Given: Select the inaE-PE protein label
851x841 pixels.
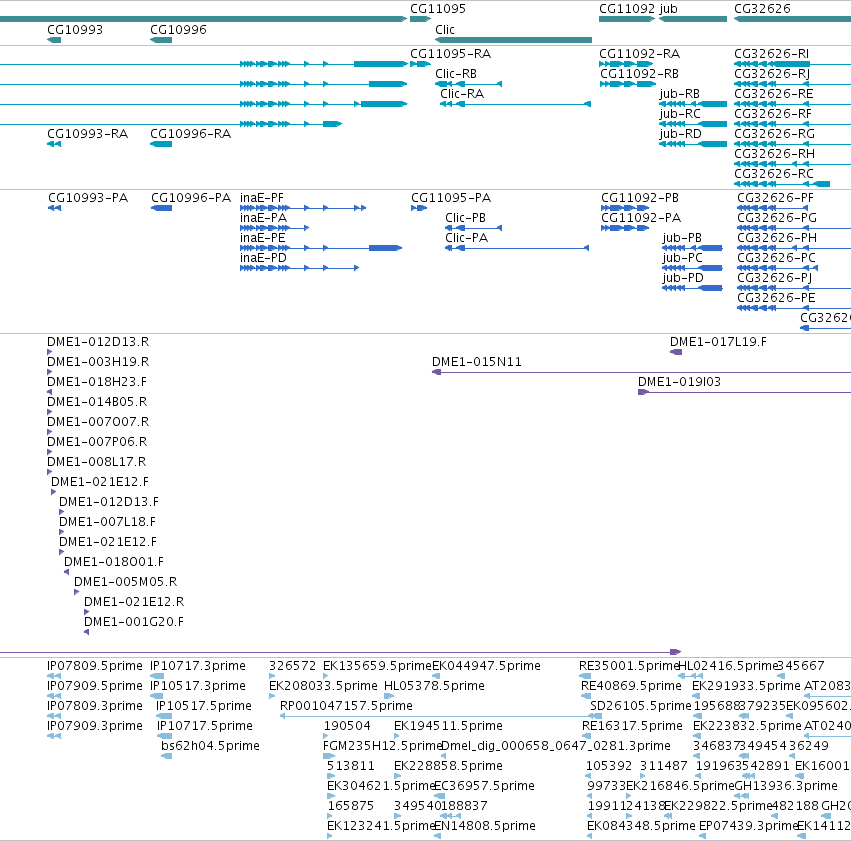Looking at the screenshot, I should 263,238.
